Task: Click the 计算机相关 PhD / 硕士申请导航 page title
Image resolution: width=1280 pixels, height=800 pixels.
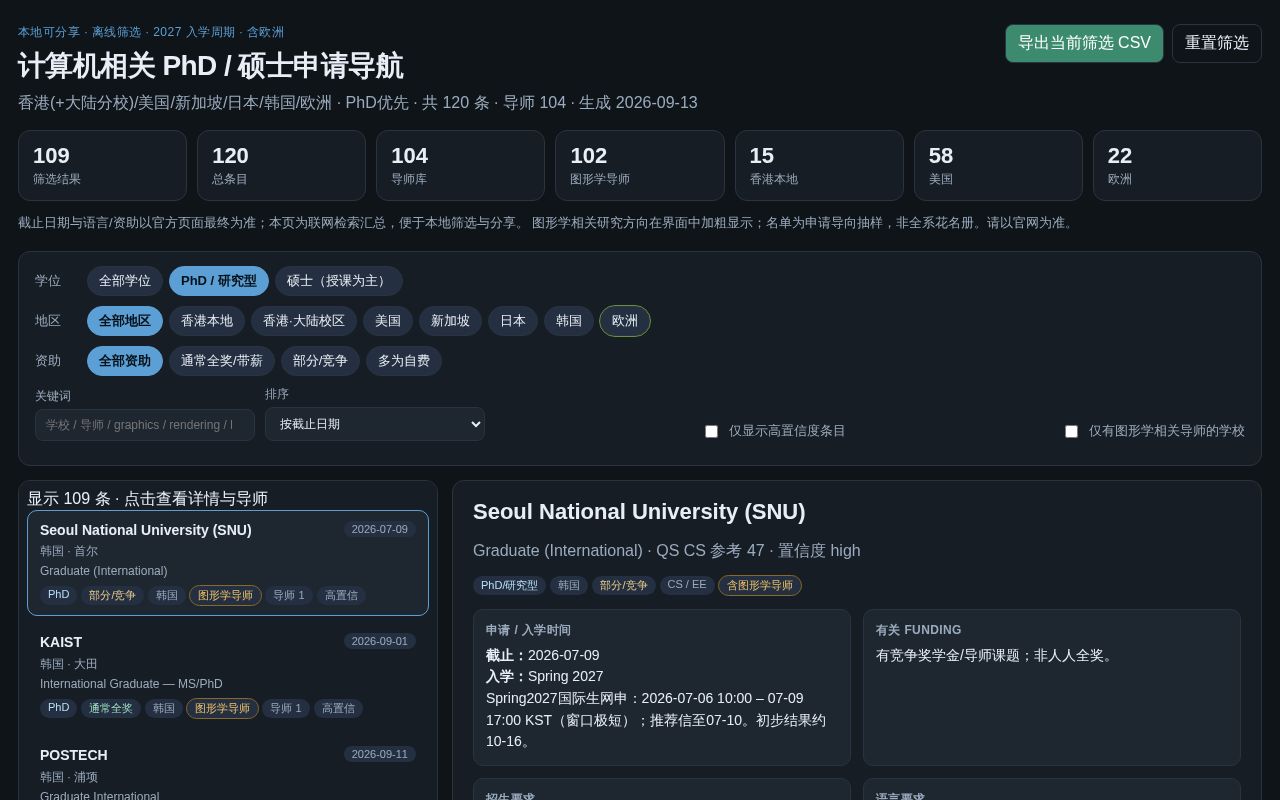Action: point(211,66)
